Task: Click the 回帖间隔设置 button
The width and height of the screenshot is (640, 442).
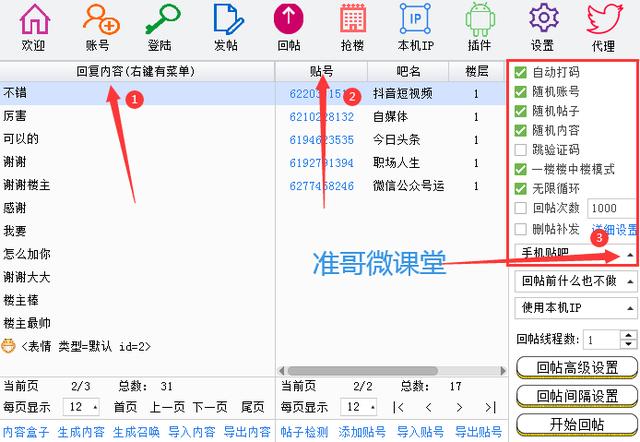Action: point(577,396)
